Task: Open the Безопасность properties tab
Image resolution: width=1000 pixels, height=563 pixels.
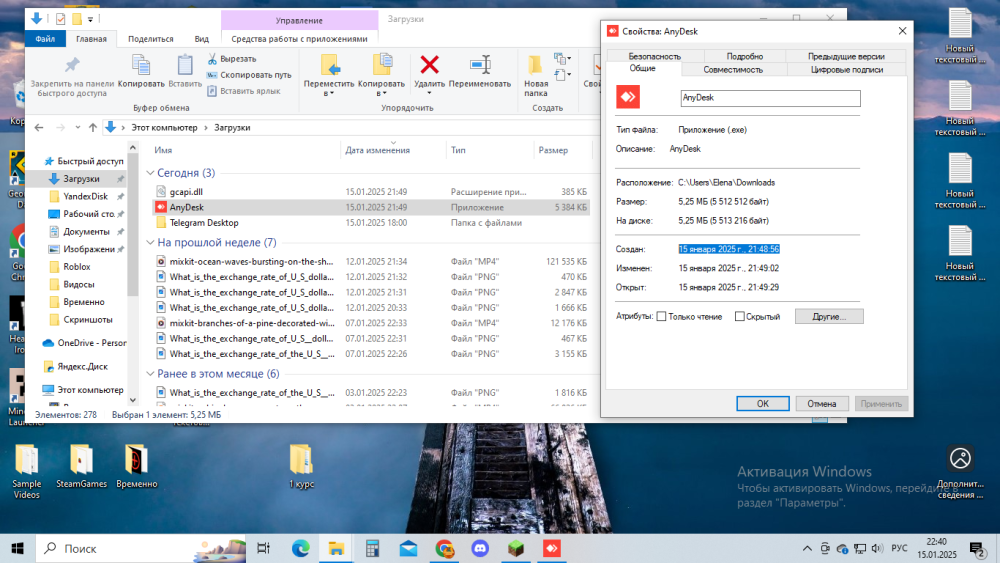Action: (x=654, y=56)
